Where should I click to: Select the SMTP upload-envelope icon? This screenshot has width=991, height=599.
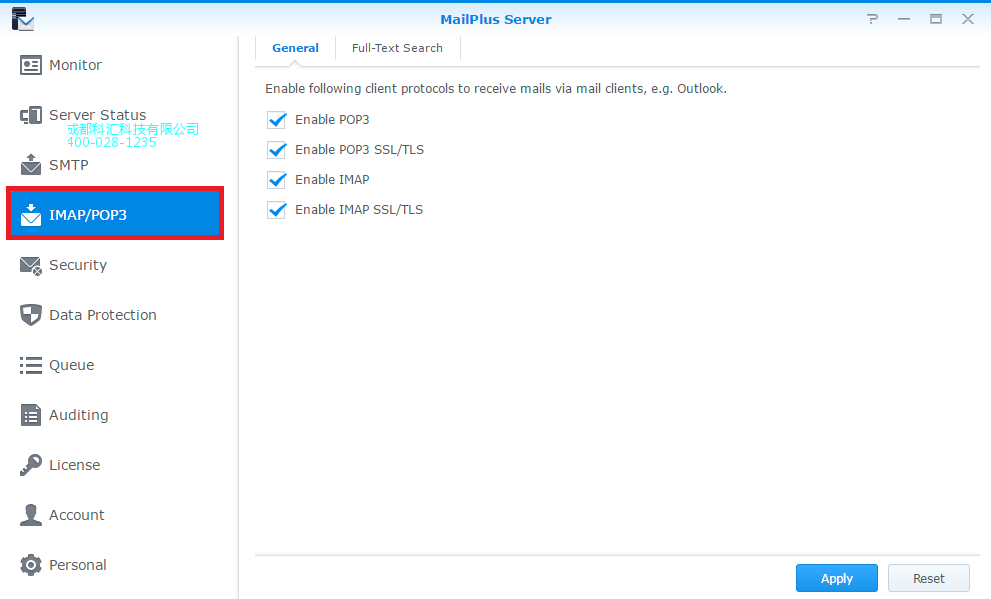[x=30, y=164]
